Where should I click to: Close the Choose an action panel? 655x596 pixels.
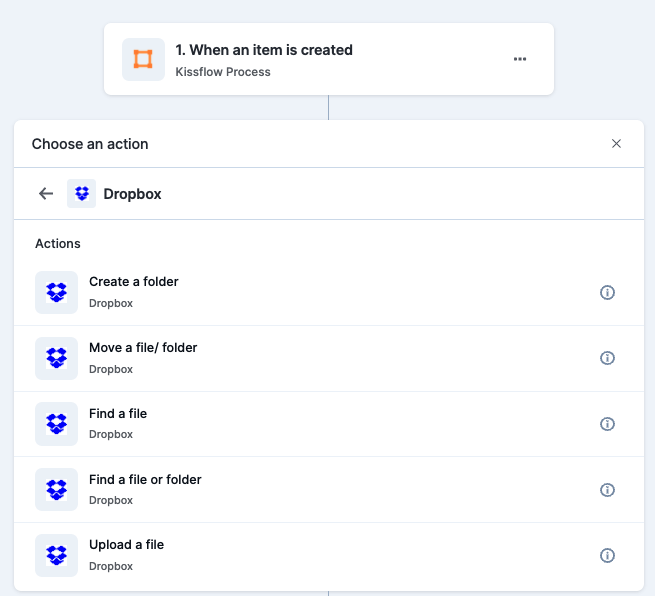pyautogui.click(x=616, y=144)
